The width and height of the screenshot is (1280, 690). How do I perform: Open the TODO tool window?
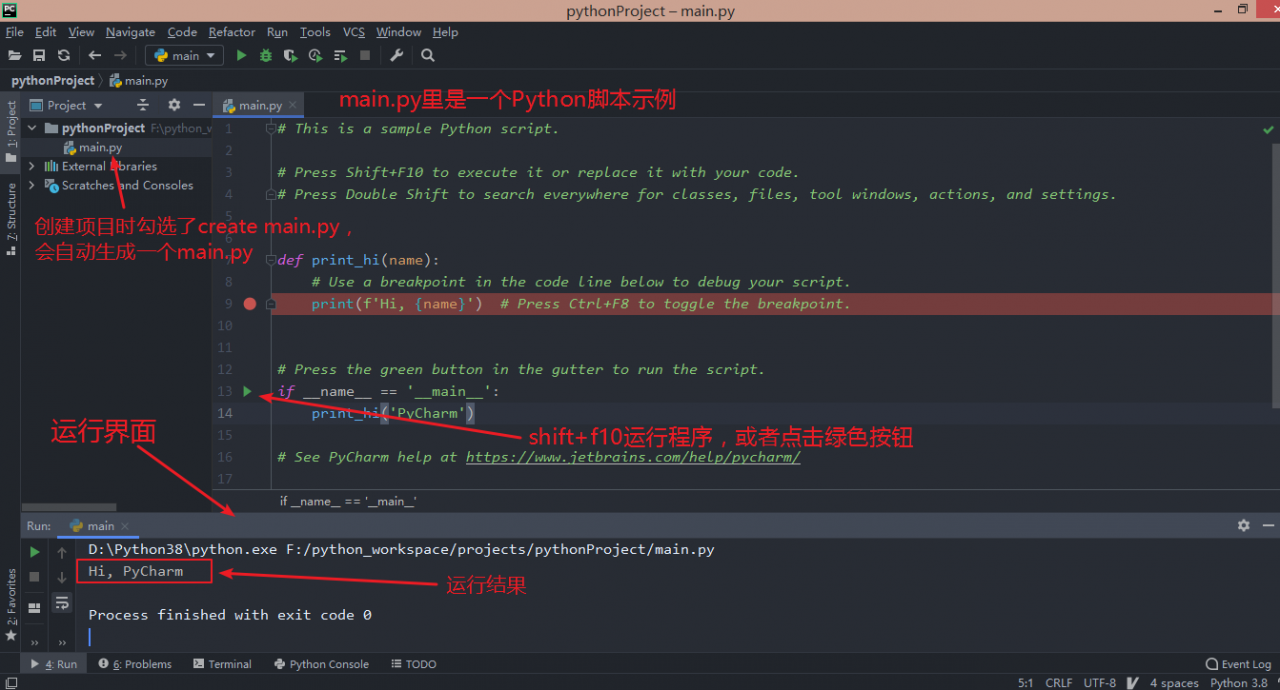[x=414, y=664]
